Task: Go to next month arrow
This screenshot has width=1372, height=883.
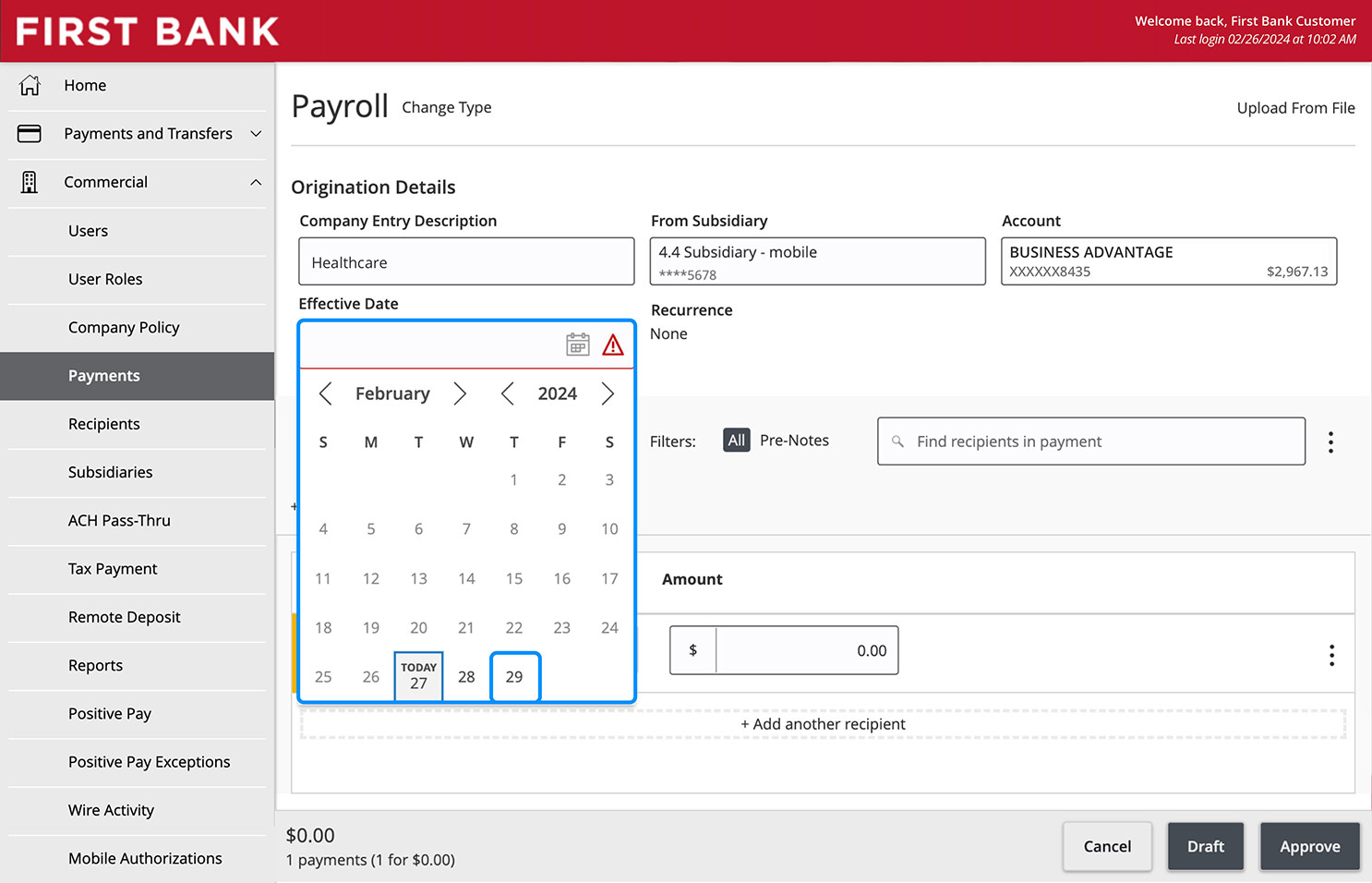Action: pos(460,393)
